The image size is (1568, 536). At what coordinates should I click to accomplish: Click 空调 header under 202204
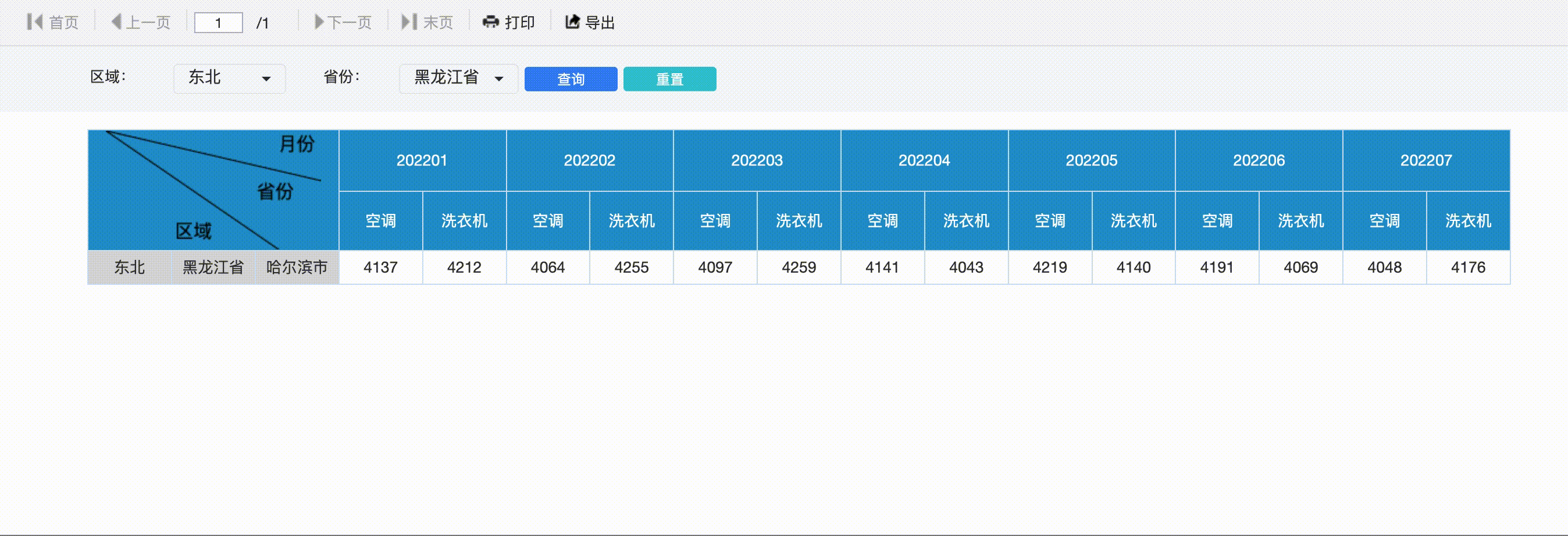pos(883,221)
